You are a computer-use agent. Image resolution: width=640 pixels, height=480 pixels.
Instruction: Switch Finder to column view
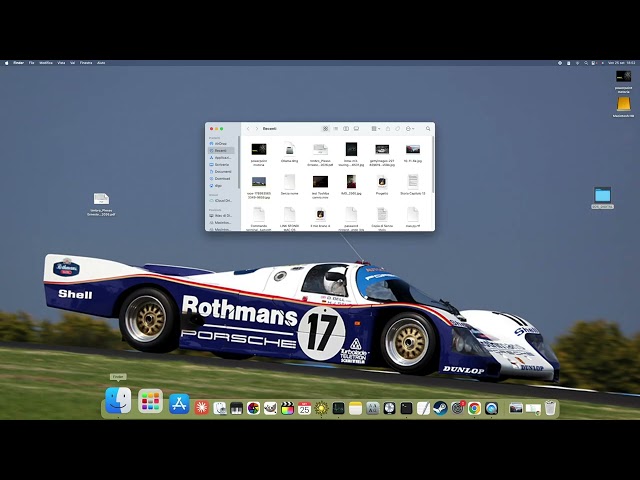tap(346, 129)
